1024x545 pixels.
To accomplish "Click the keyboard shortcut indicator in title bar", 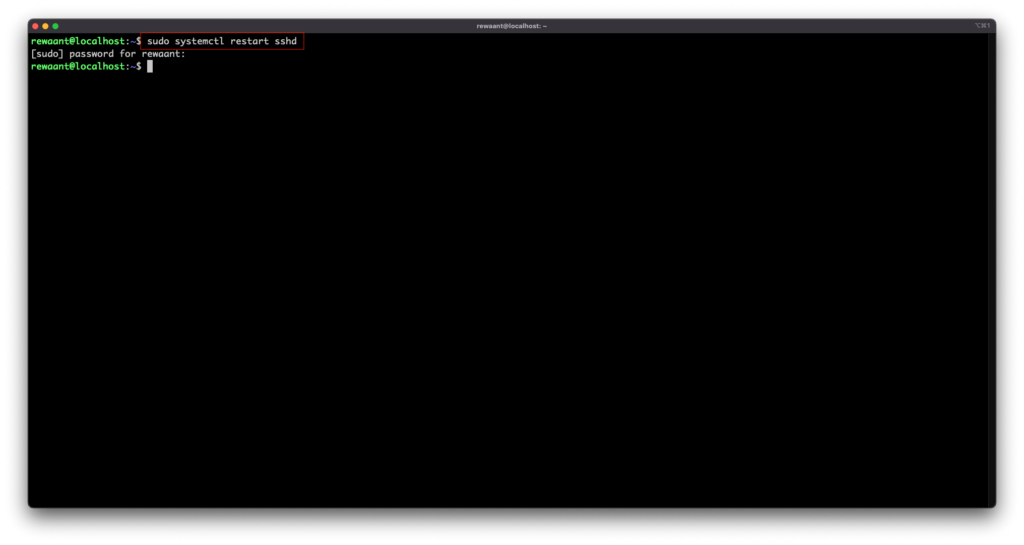I will point(982,26).
